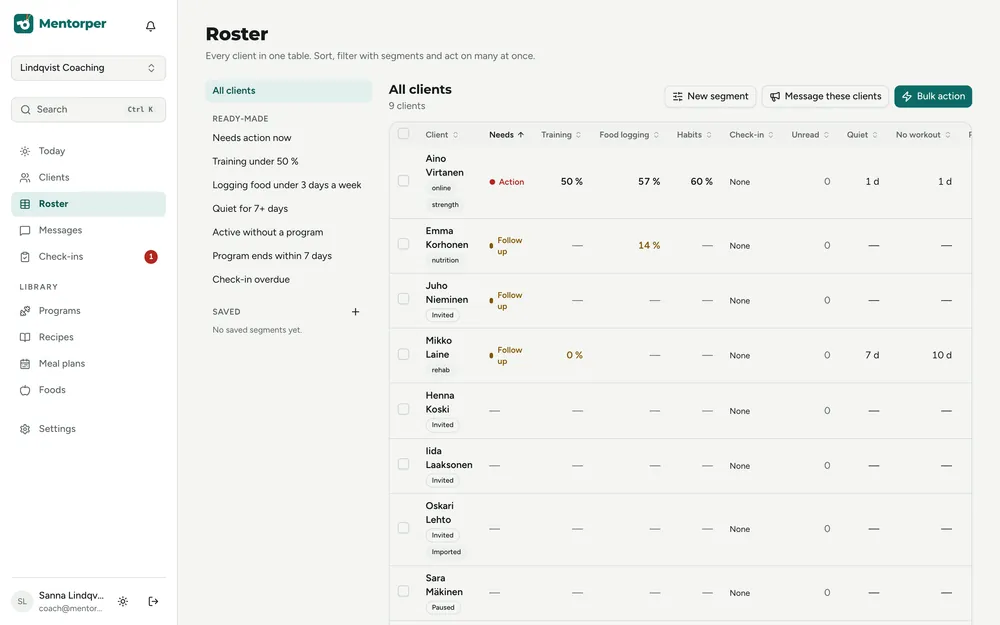The image size is (1000, 625).
Task: Sort by the Quiet column
Action: (862, 135)
